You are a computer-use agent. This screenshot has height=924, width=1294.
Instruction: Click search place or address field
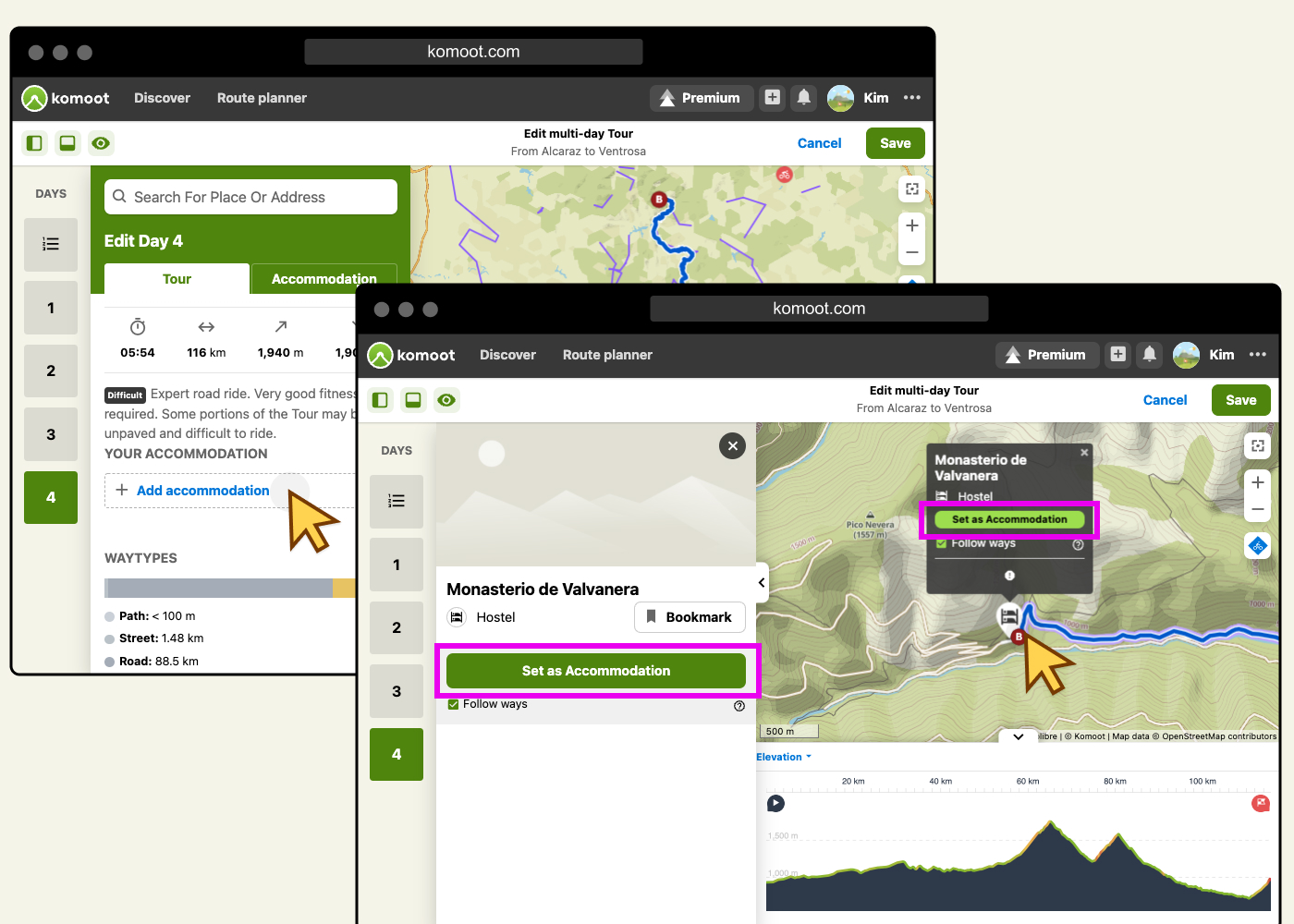250,197
